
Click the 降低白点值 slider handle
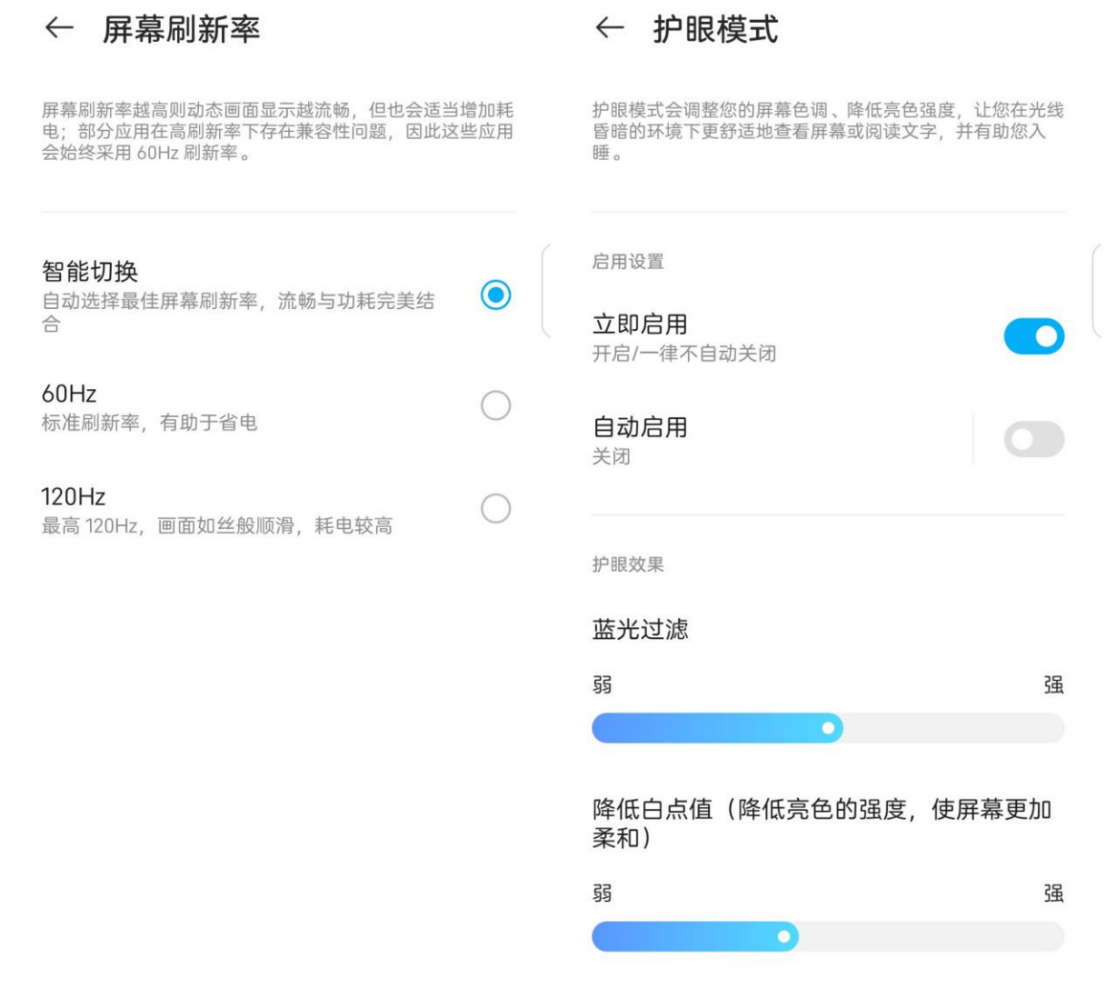784,937
